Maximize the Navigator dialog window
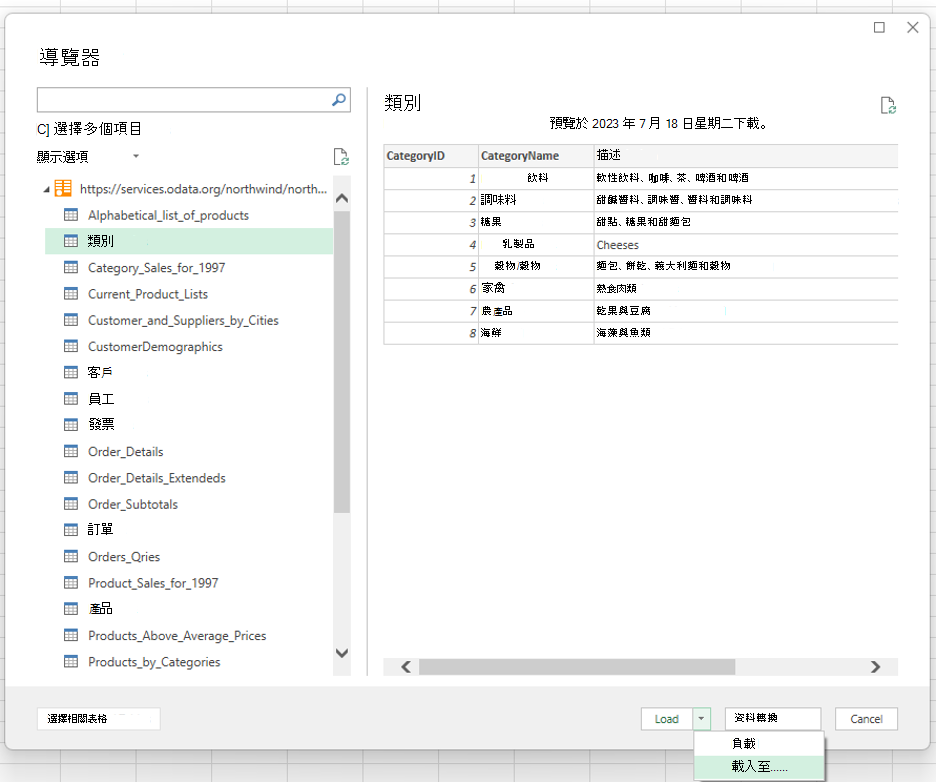The width and height of the screenshot is (936, 782). click(x=879, y=27)
